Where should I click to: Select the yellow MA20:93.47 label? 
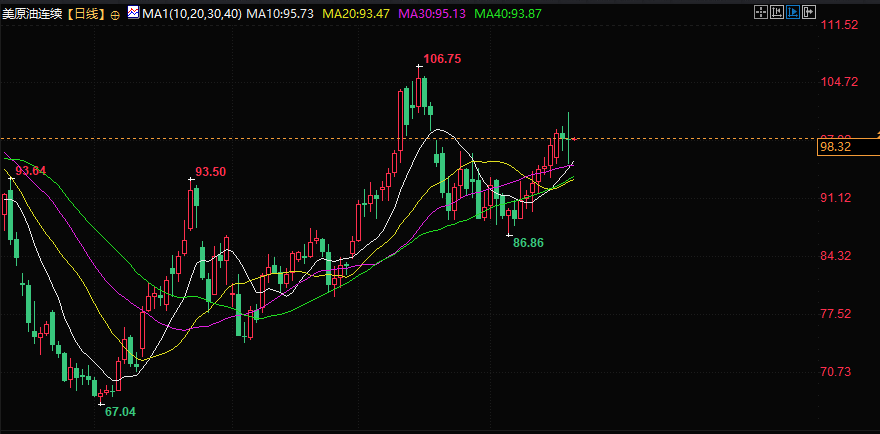coord(356,13)
